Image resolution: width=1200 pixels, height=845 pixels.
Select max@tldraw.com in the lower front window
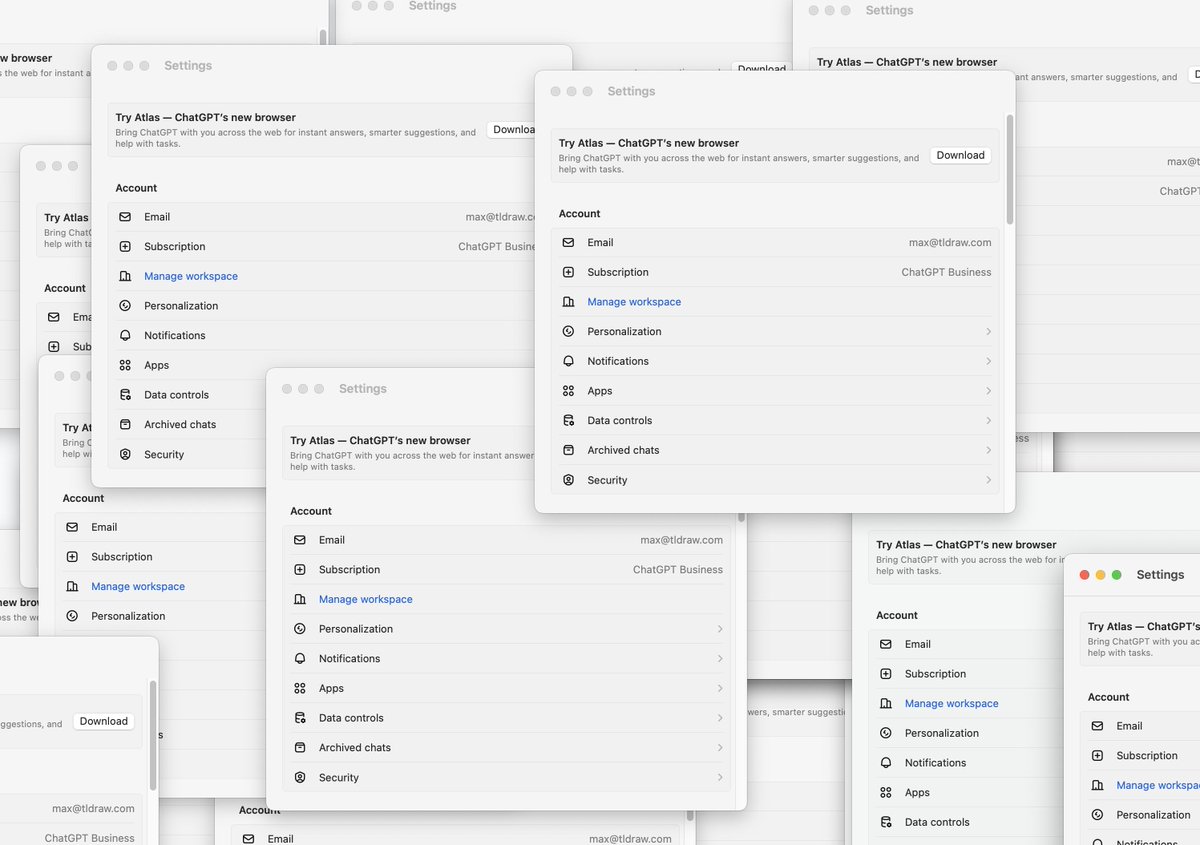(682, 540)
